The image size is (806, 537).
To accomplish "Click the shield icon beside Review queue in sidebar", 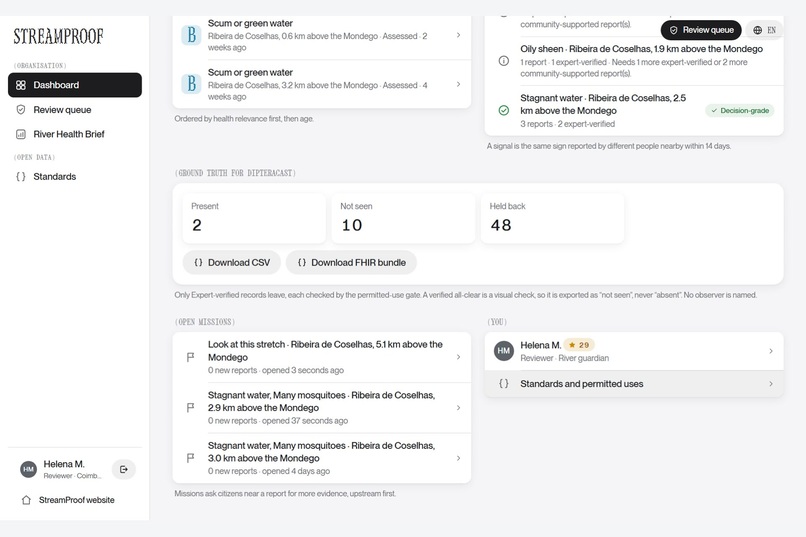I will 21,109.
